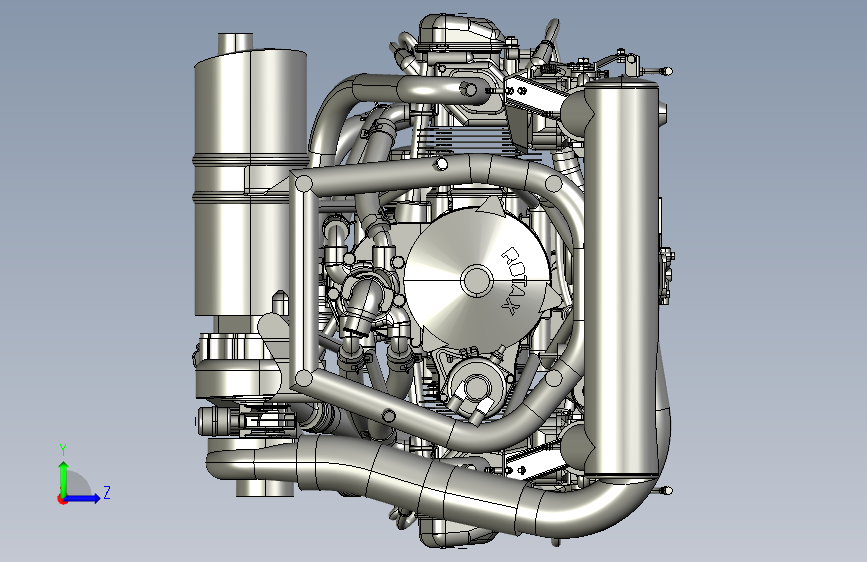Select the embossed ROTAX lettering on the cover
867x562 pixels.
[514, 280]
